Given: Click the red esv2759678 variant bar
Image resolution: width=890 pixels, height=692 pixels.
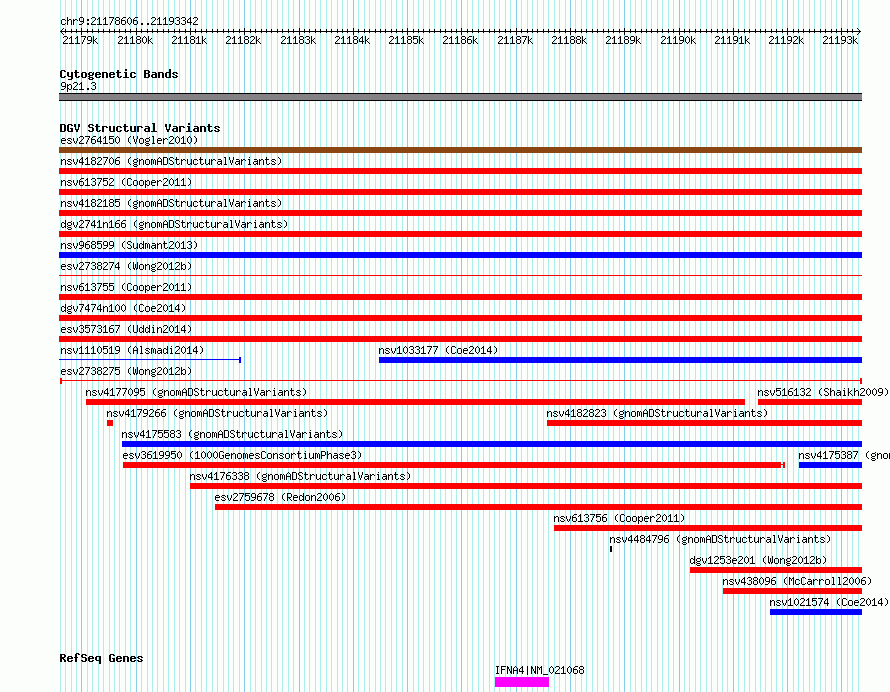Looking at the screenshot, I should [x=539, y=507].
